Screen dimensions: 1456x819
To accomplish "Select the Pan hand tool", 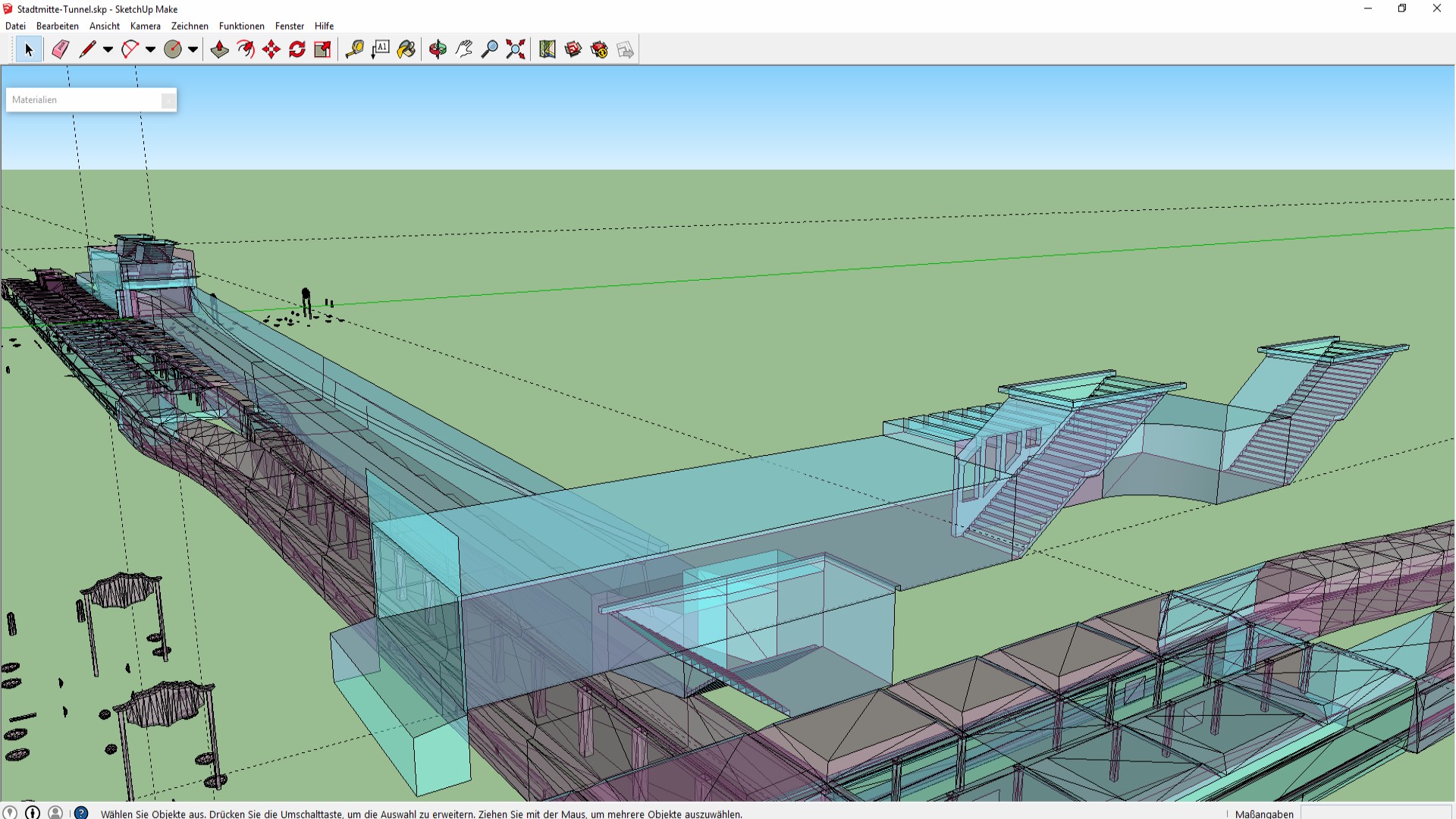I will point(464,49).
